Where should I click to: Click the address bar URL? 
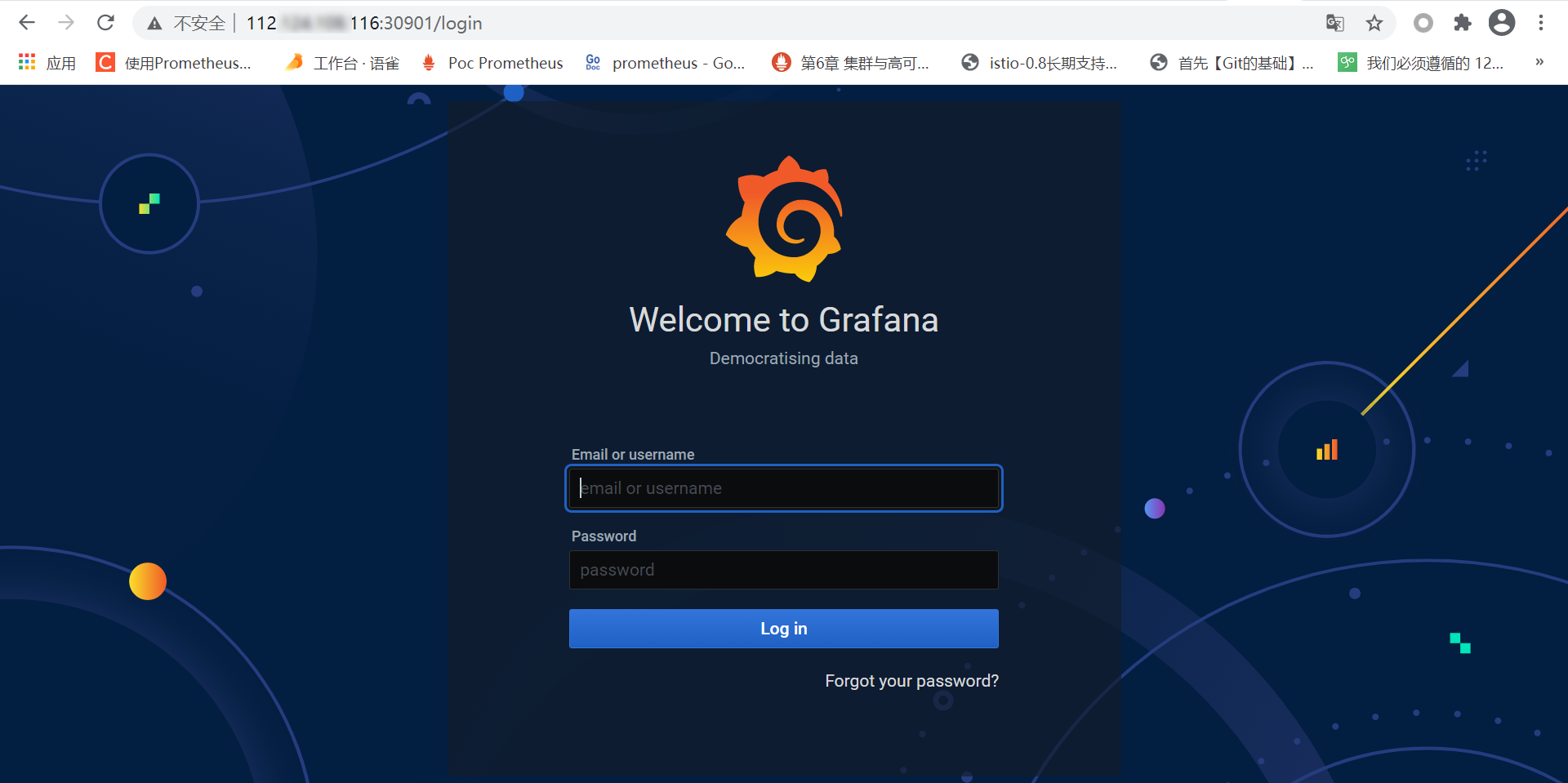[x=364, y=24]
